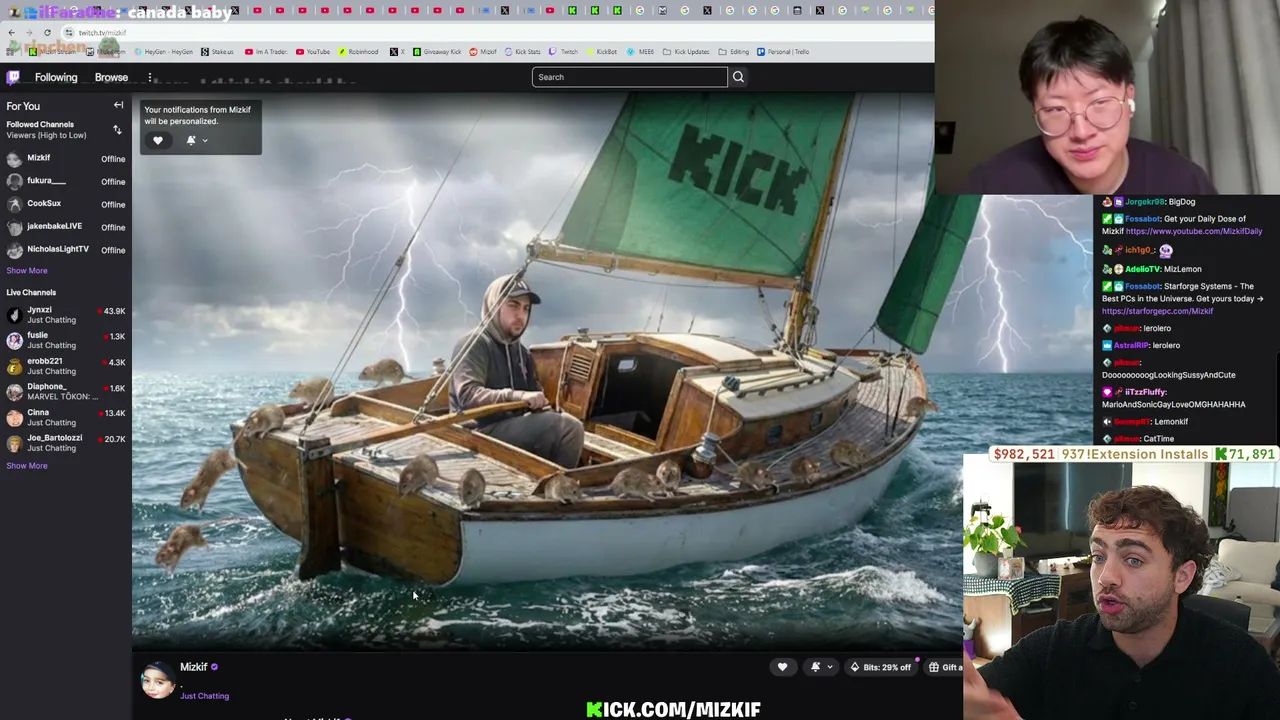Open the Stake.us bookmark
This screenshot has width=1280, height=720.
tap(217, 52)
